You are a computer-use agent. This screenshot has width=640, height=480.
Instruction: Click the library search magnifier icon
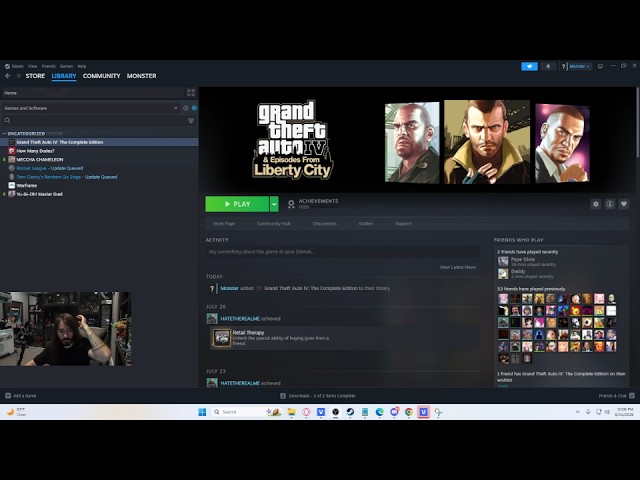tap(7, 120)
